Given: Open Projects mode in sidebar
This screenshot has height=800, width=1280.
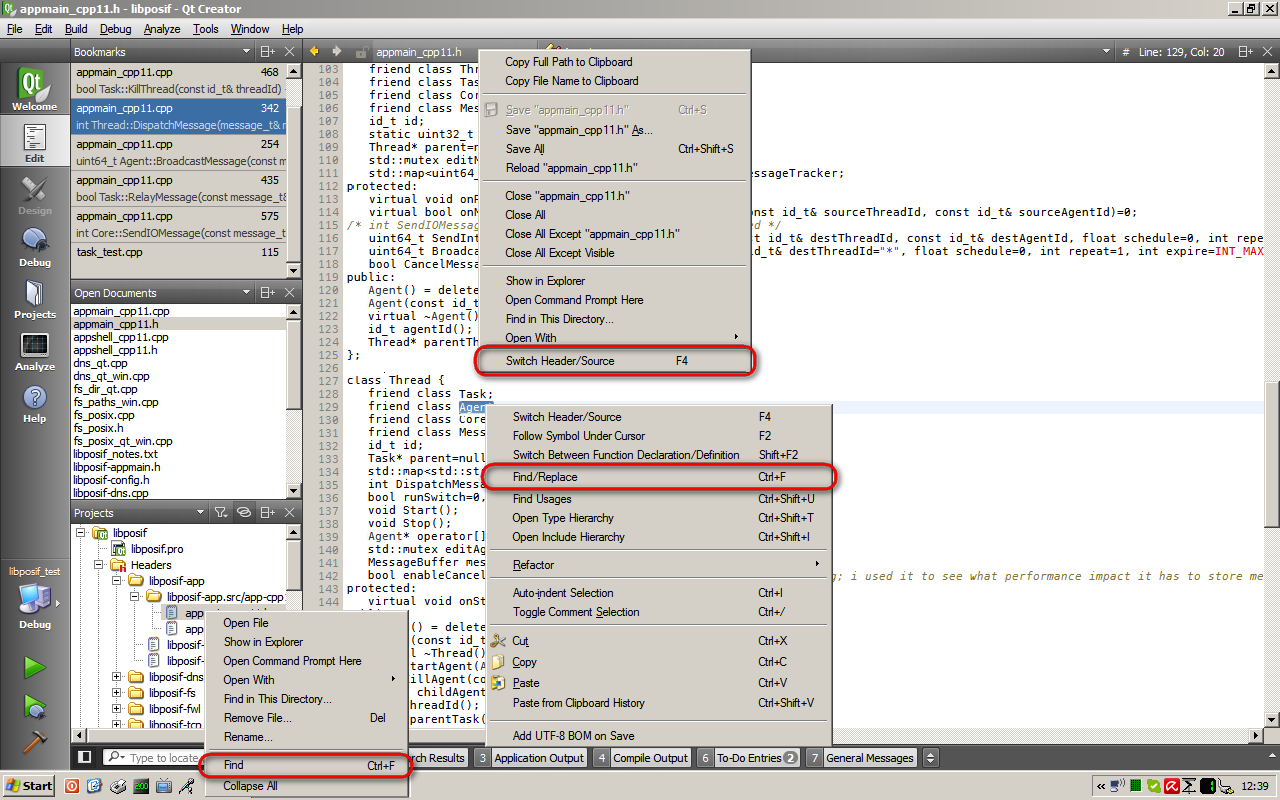Looking at the screenshot, I should click(x=34, y=298).
